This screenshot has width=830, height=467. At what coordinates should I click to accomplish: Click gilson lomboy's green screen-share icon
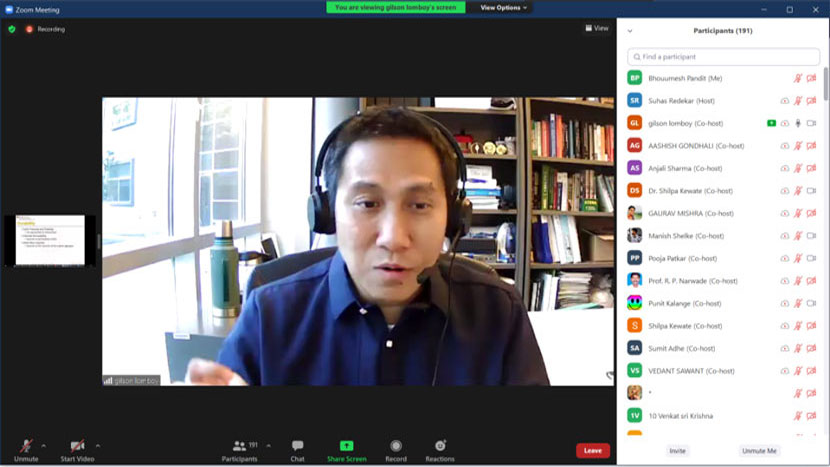771,123
